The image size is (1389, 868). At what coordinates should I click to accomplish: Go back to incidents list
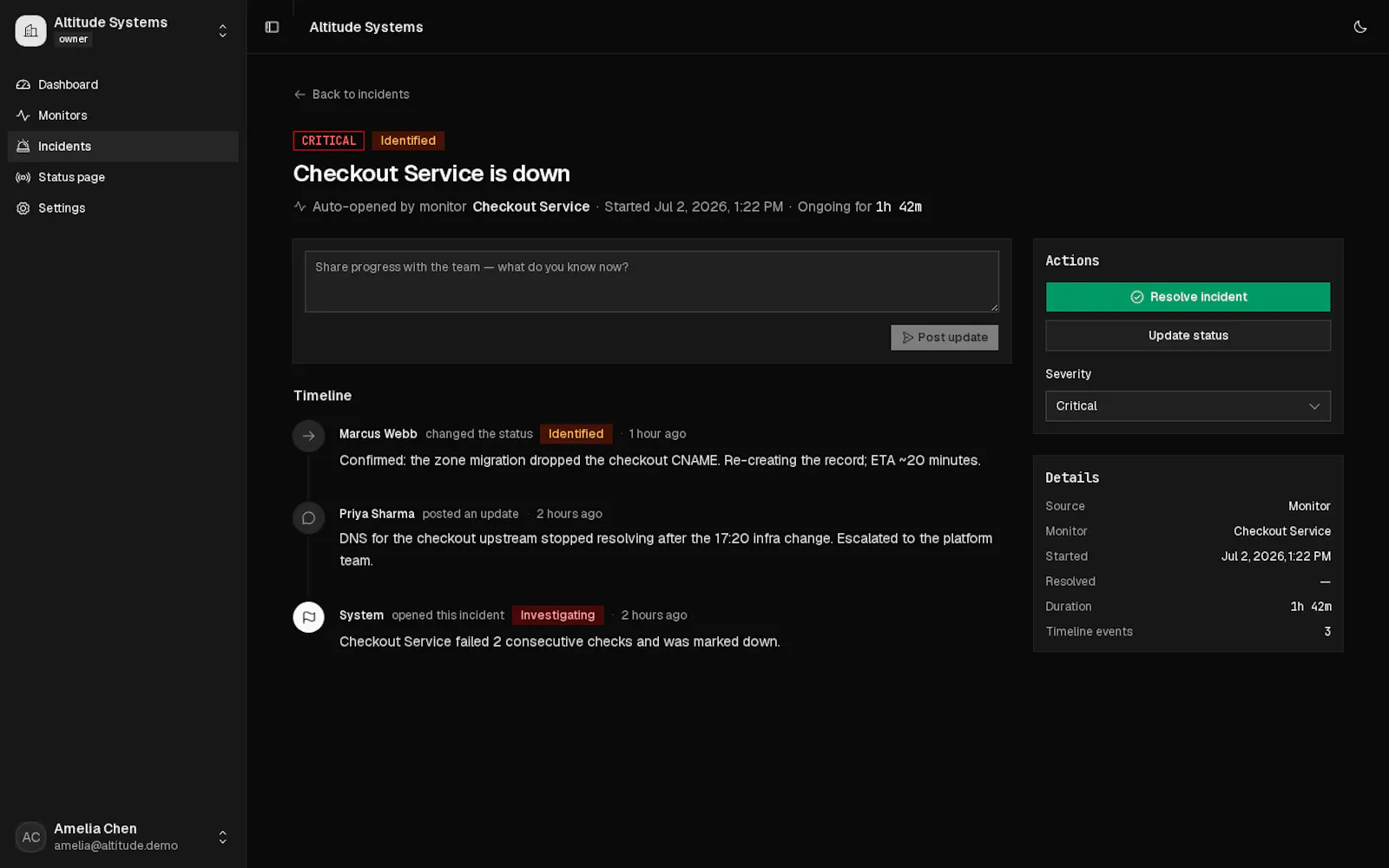pyautogui.click(x=352, y=95)
